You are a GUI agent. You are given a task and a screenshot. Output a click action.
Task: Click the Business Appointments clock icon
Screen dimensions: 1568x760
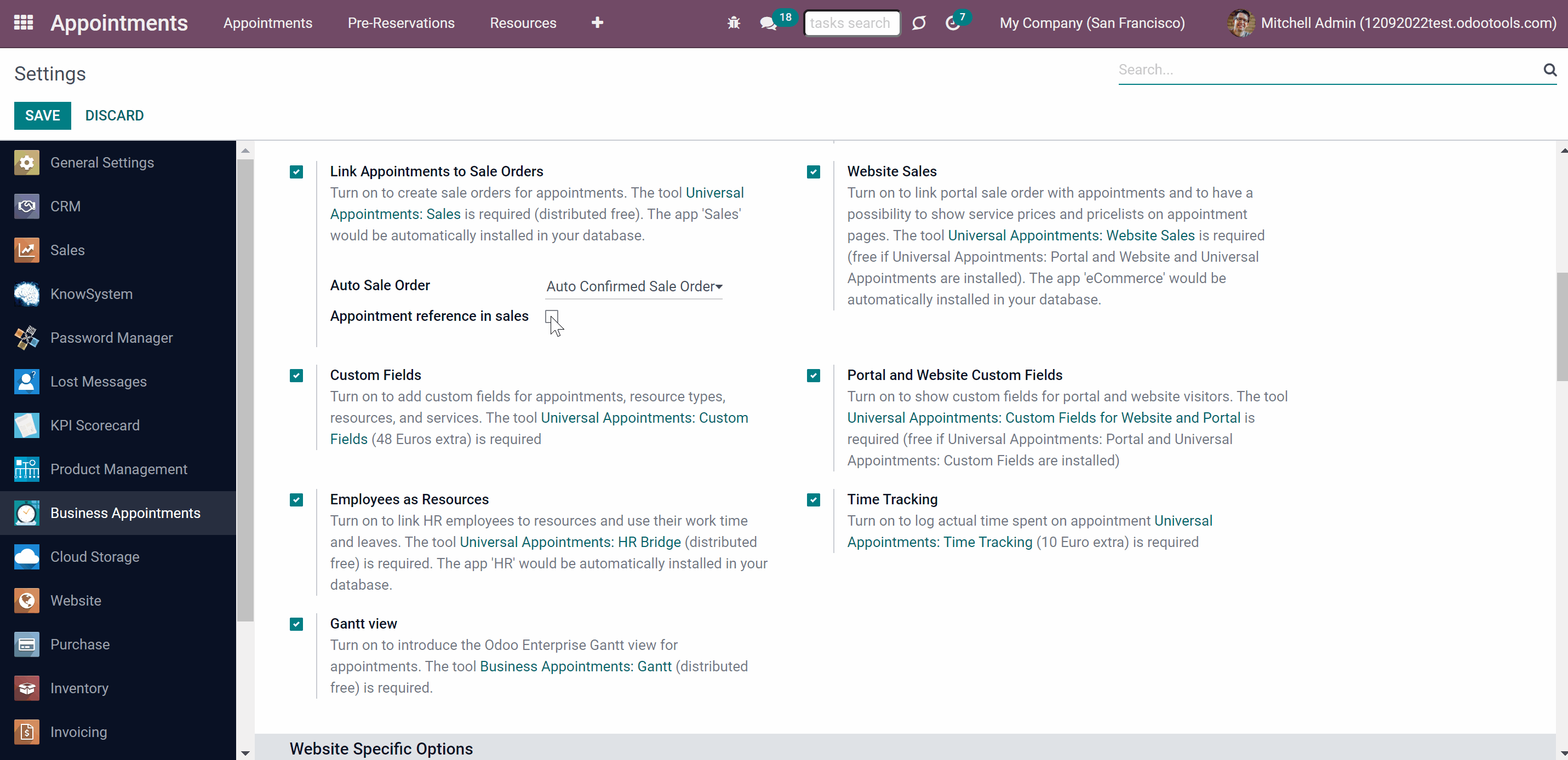[27, 513]
